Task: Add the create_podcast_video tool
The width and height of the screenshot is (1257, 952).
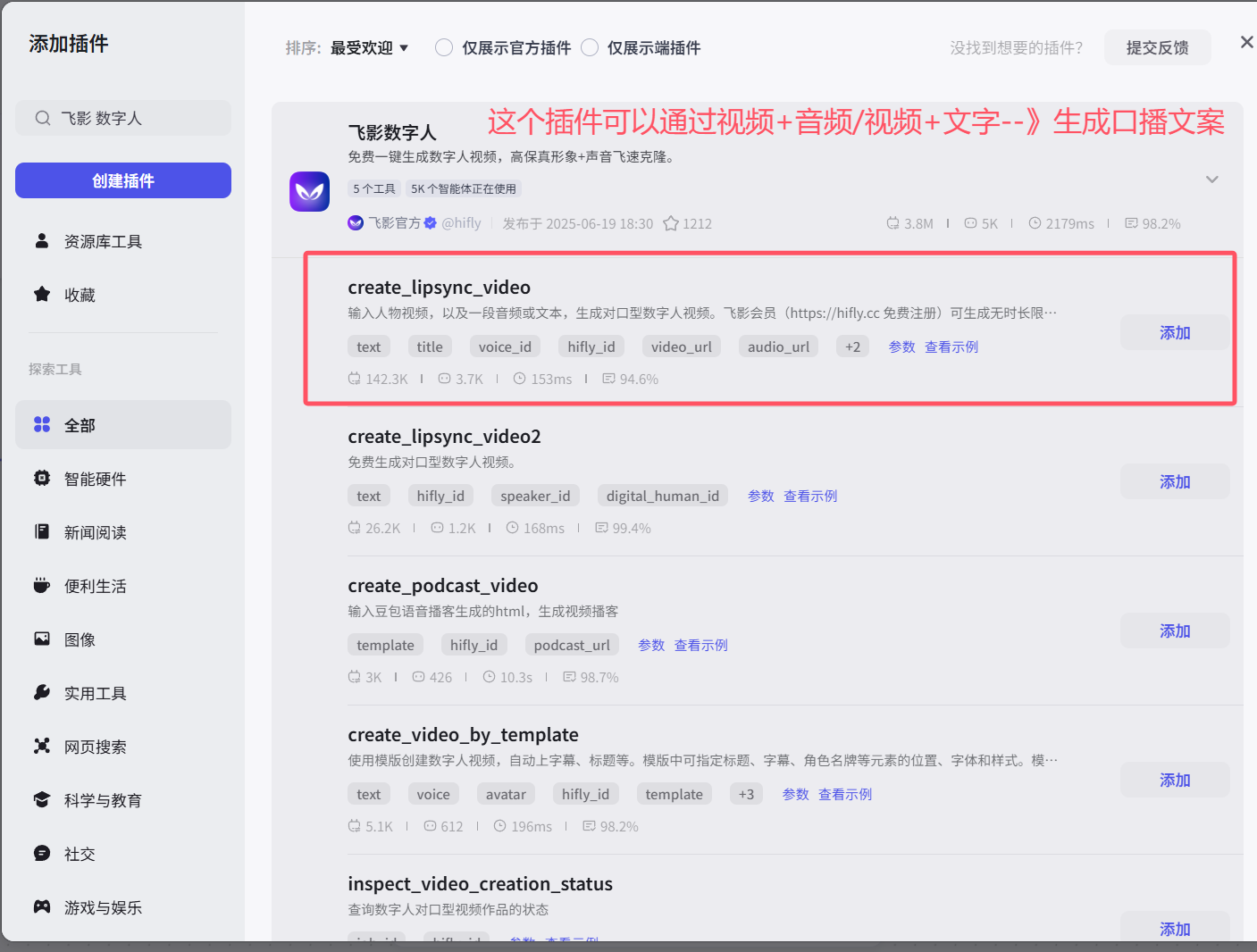Action: [x=1175, y=630]
